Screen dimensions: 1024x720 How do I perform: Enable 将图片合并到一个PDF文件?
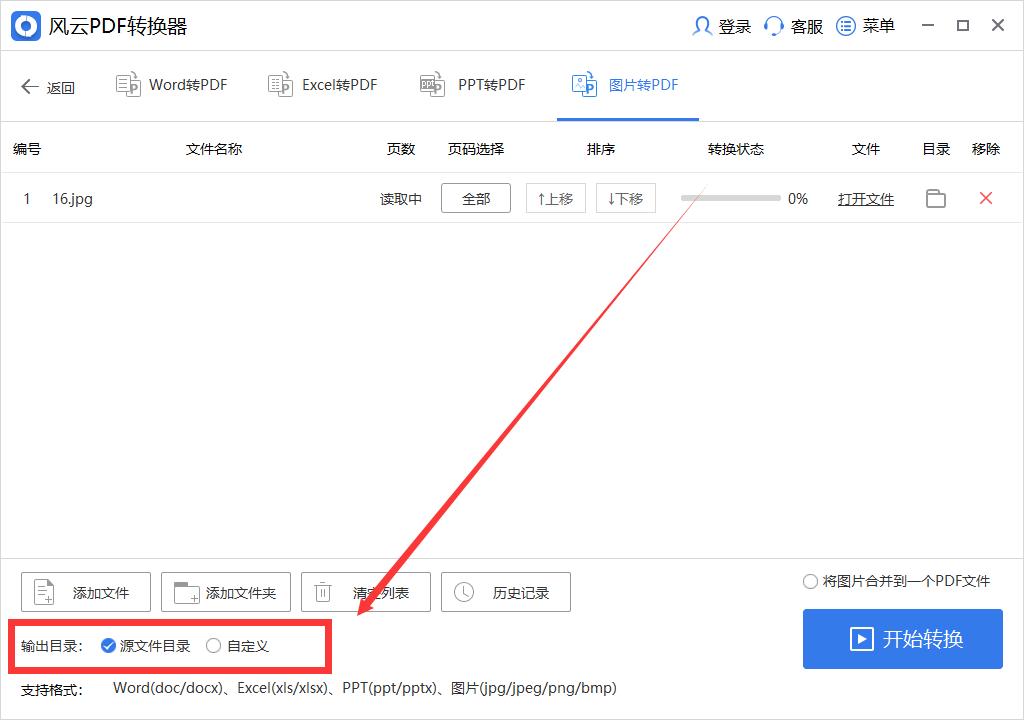coord(810,580)
